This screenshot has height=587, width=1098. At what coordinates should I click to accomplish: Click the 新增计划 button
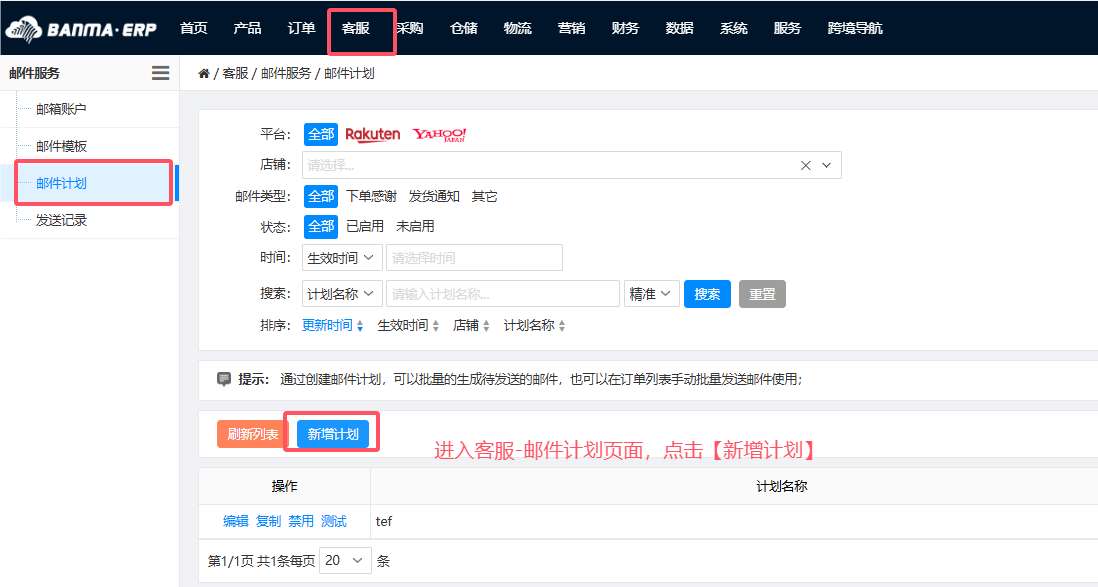coord(331,432)
